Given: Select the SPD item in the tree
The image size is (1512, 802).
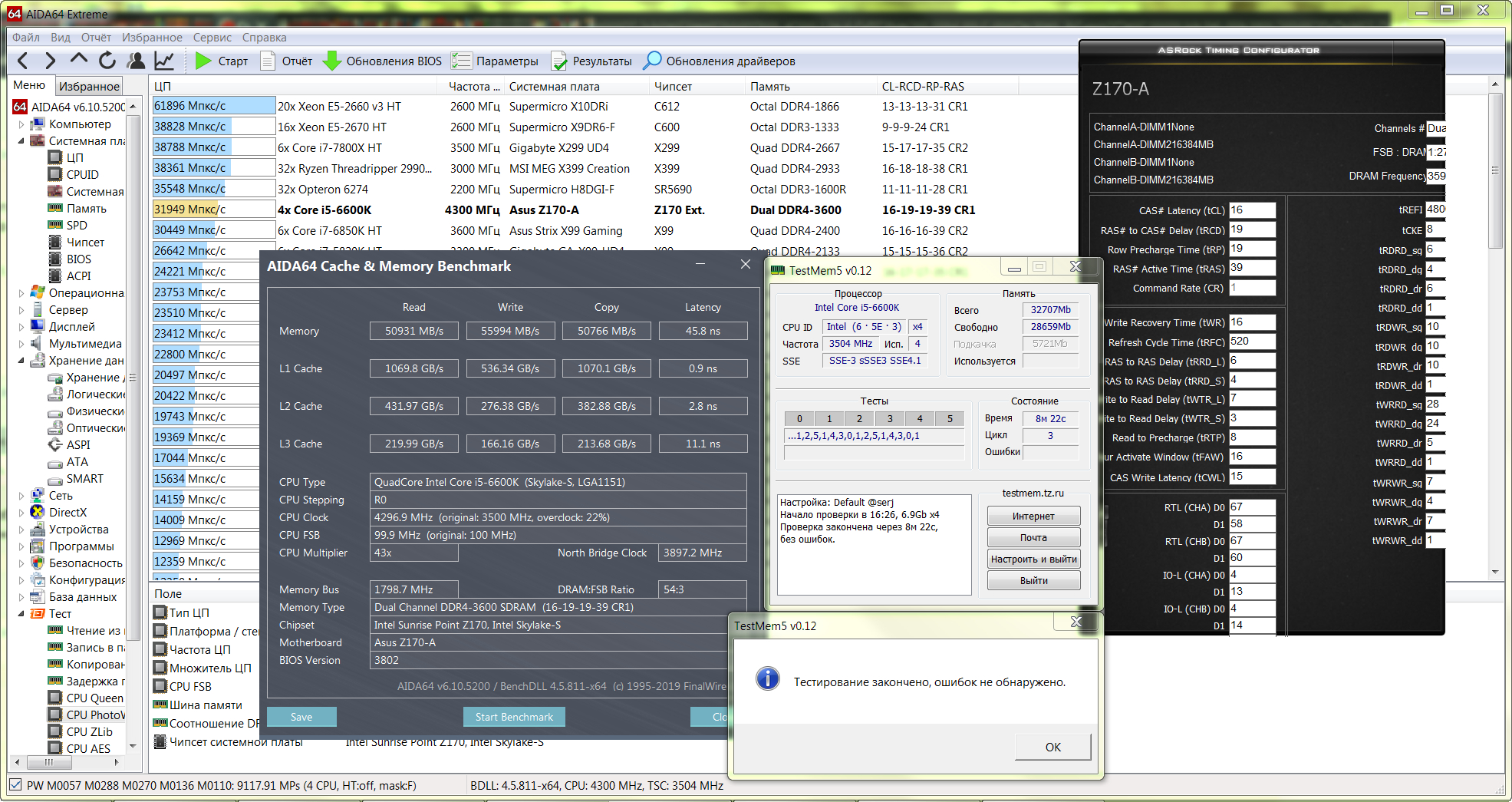Looking at the screenshot, I should 77,226.
